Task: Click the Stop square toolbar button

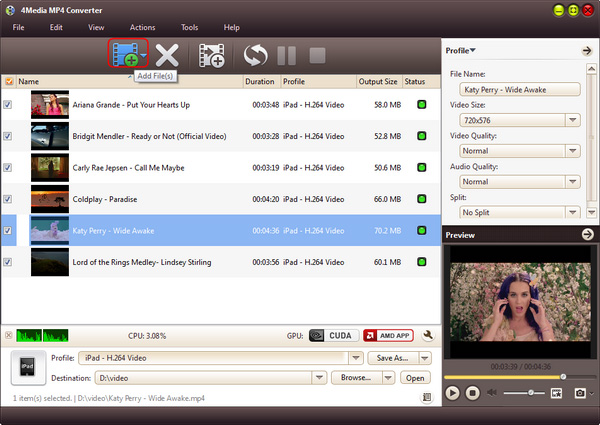Action: (317, 55)
